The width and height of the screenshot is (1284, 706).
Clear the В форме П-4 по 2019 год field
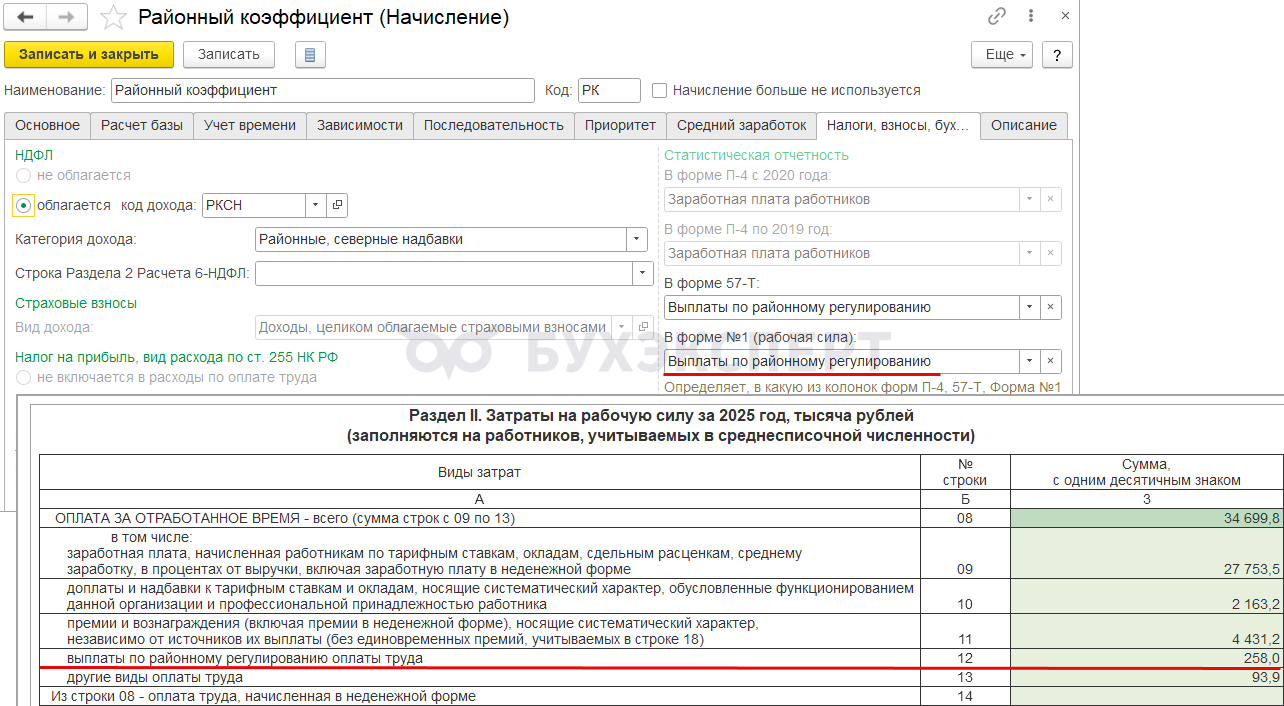pos(1051,253)
